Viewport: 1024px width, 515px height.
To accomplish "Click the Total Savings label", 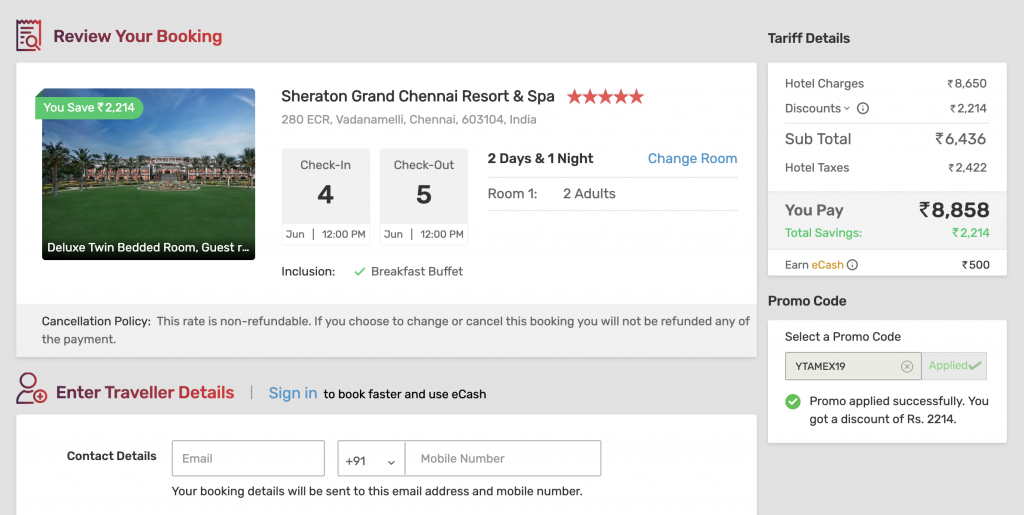I will 824,233.
